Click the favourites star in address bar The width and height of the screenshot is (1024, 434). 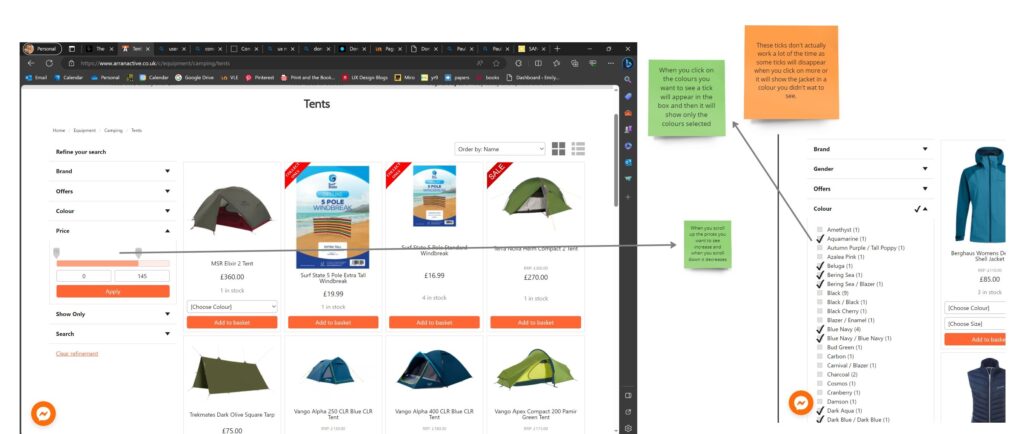pyautogui.click(x=496, y=63)
